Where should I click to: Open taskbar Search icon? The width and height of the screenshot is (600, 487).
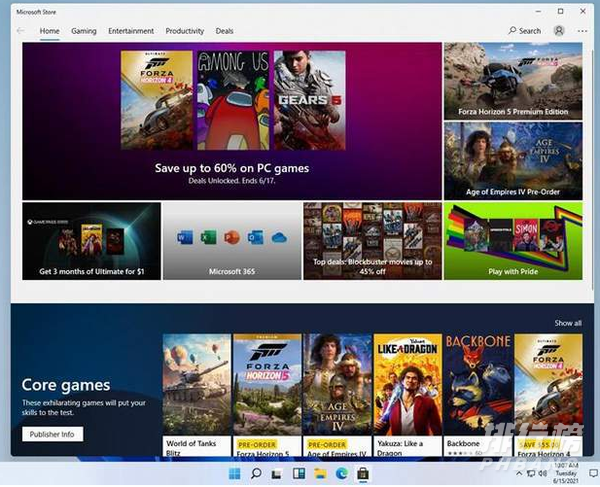tap(256, 474)
